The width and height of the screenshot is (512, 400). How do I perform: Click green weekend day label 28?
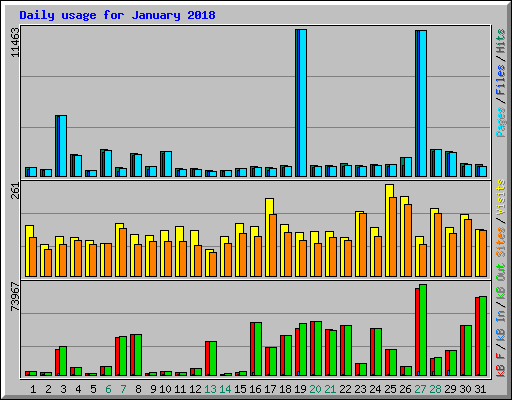pyautogui.click(x=436, y=389)
